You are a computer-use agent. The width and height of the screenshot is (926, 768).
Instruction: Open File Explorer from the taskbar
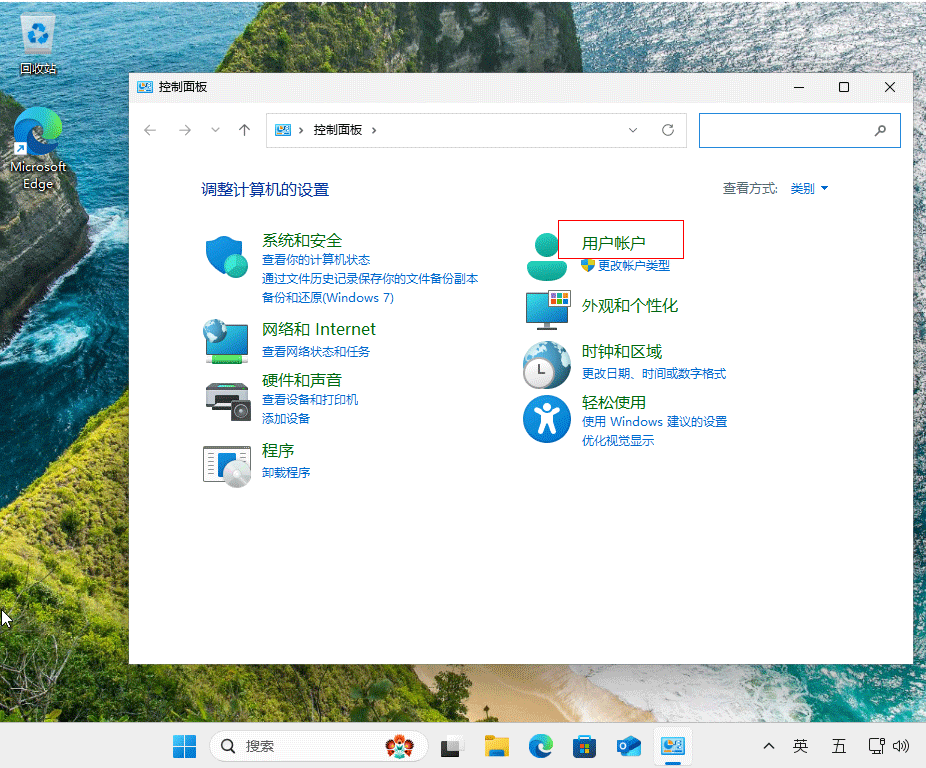tap(497, 746)
